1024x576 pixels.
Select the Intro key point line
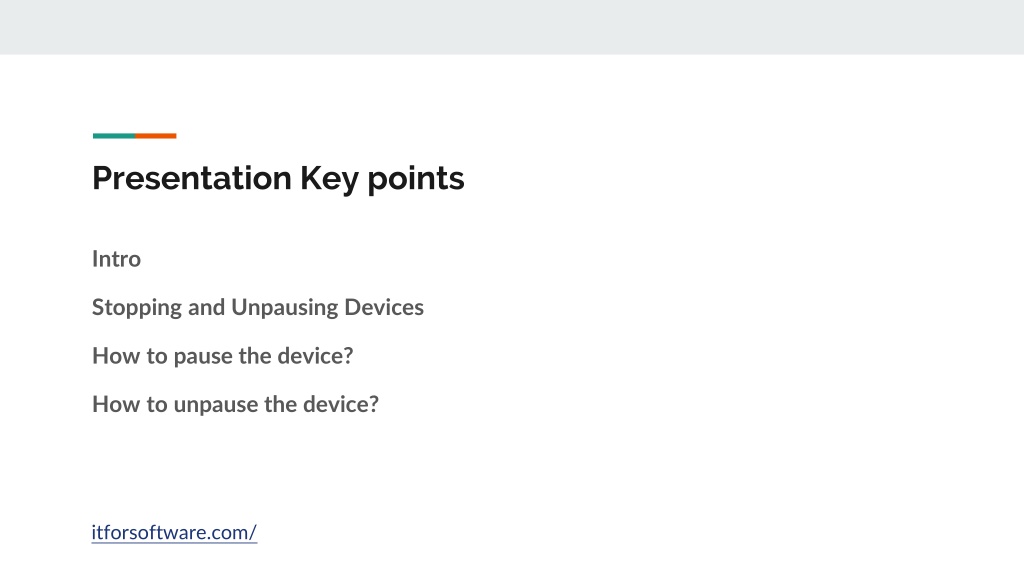[116, 259]
